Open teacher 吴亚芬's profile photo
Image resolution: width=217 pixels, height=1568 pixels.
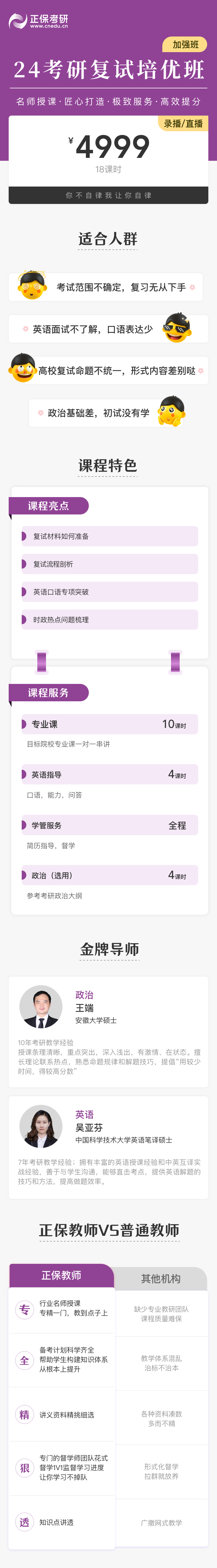tap(41, 1127)
